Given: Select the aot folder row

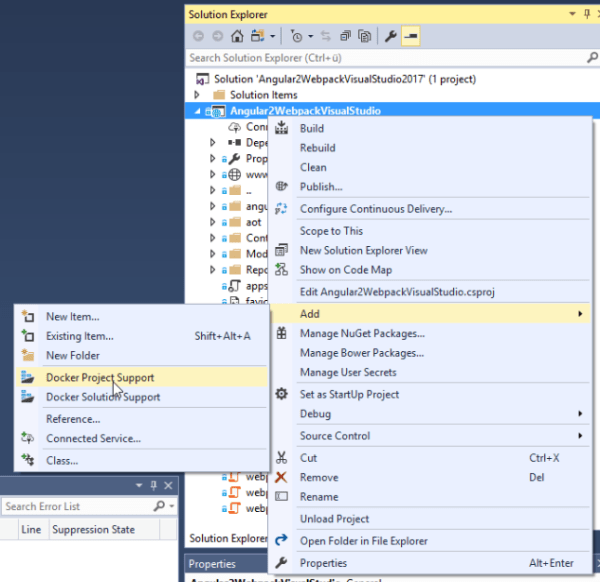Looking at the screenshot, I should pos(253,222).
